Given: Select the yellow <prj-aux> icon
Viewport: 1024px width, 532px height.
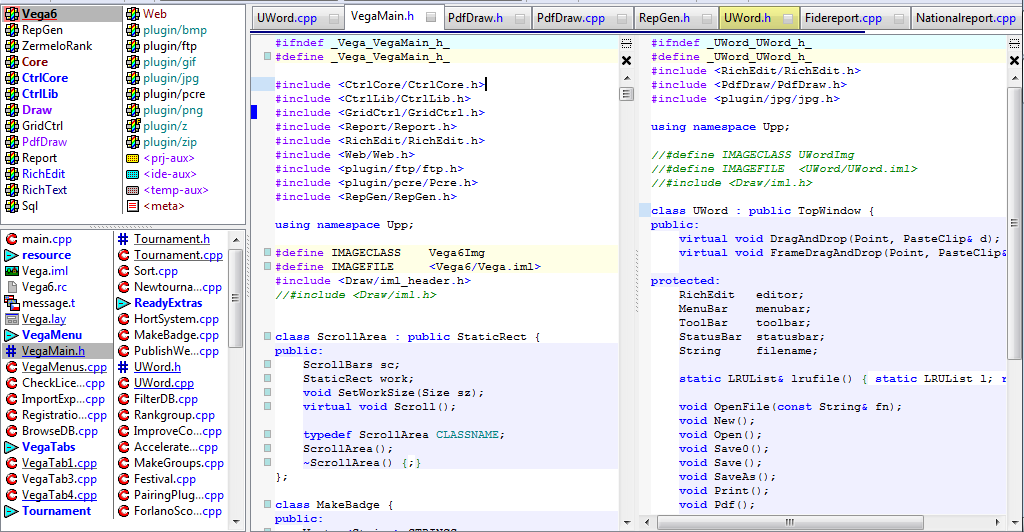Looking at the screenshot, I should click(132, 158).
